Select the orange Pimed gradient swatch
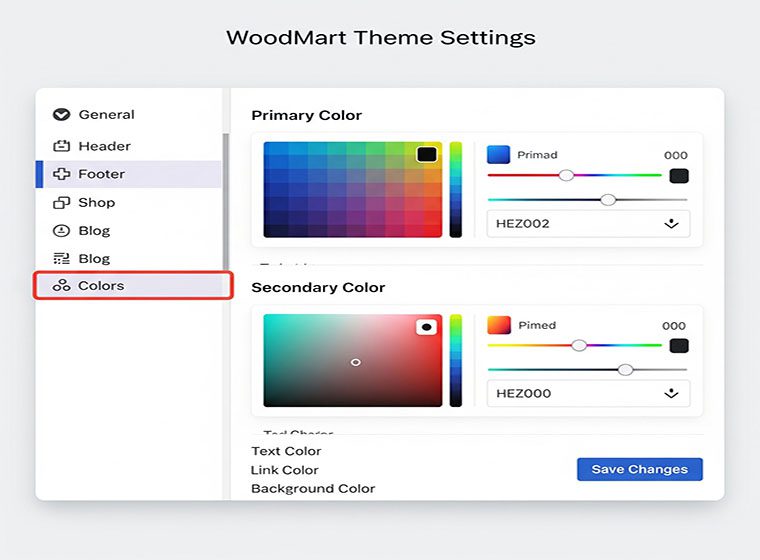Viewport: 760px width, 560px height. 498,325
